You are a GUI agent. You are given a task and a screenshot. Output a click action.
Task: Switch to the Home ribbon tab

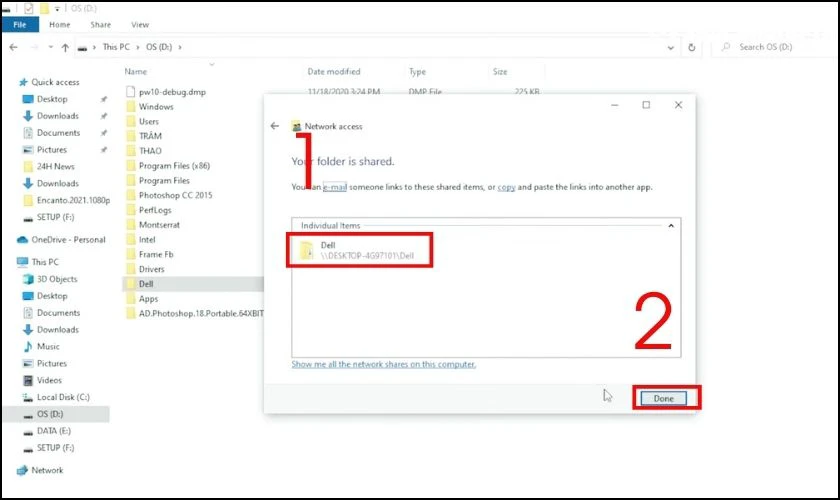[59, 25]
